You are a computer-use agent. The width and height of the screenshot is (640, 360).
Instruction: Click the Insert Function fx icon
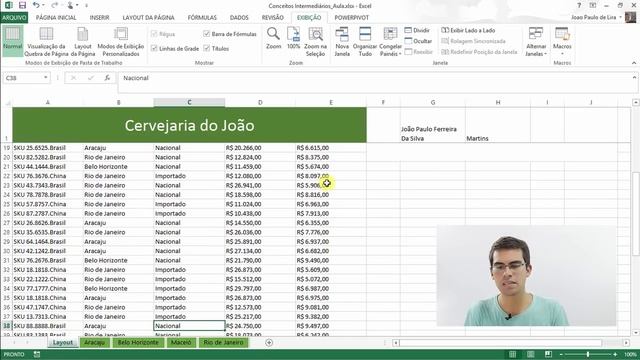coord(107,78)
